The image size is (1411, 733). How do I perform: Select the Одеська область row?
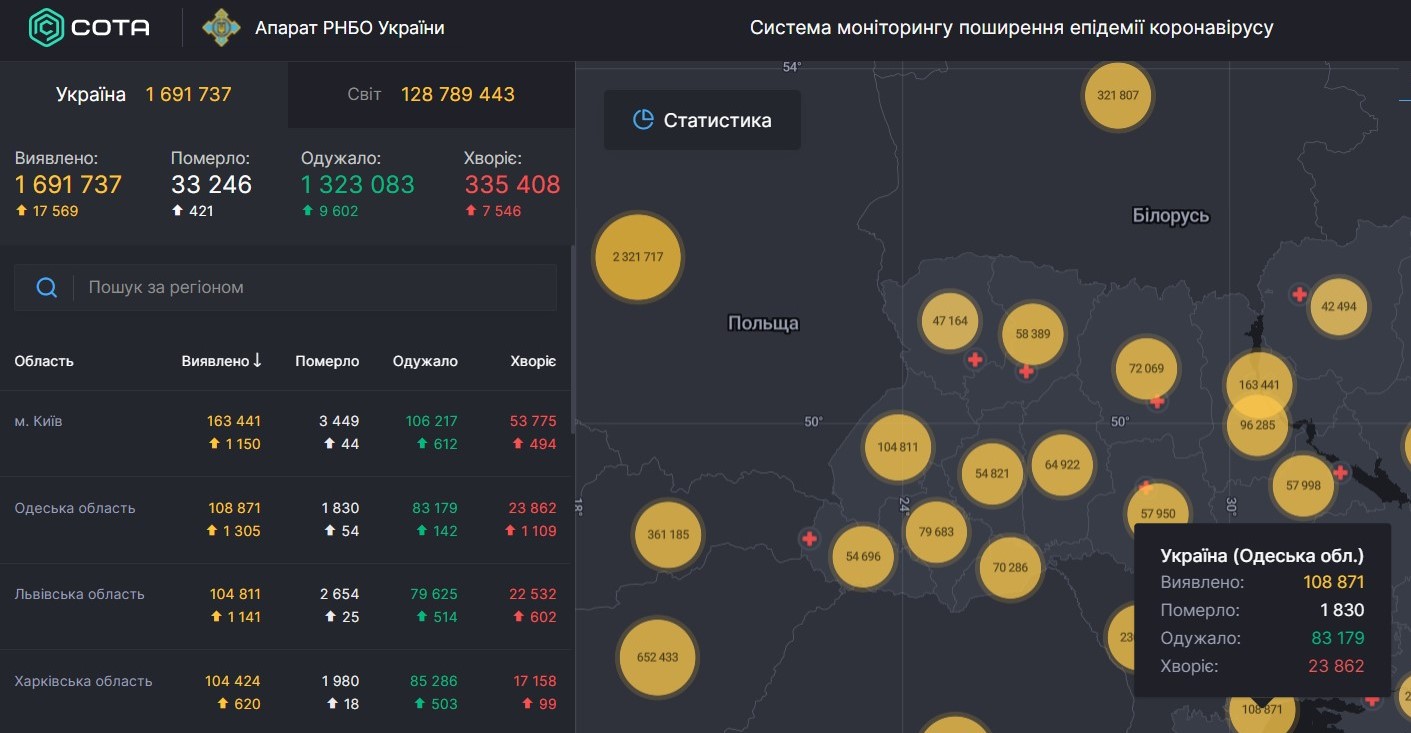[x=285, y=519]
